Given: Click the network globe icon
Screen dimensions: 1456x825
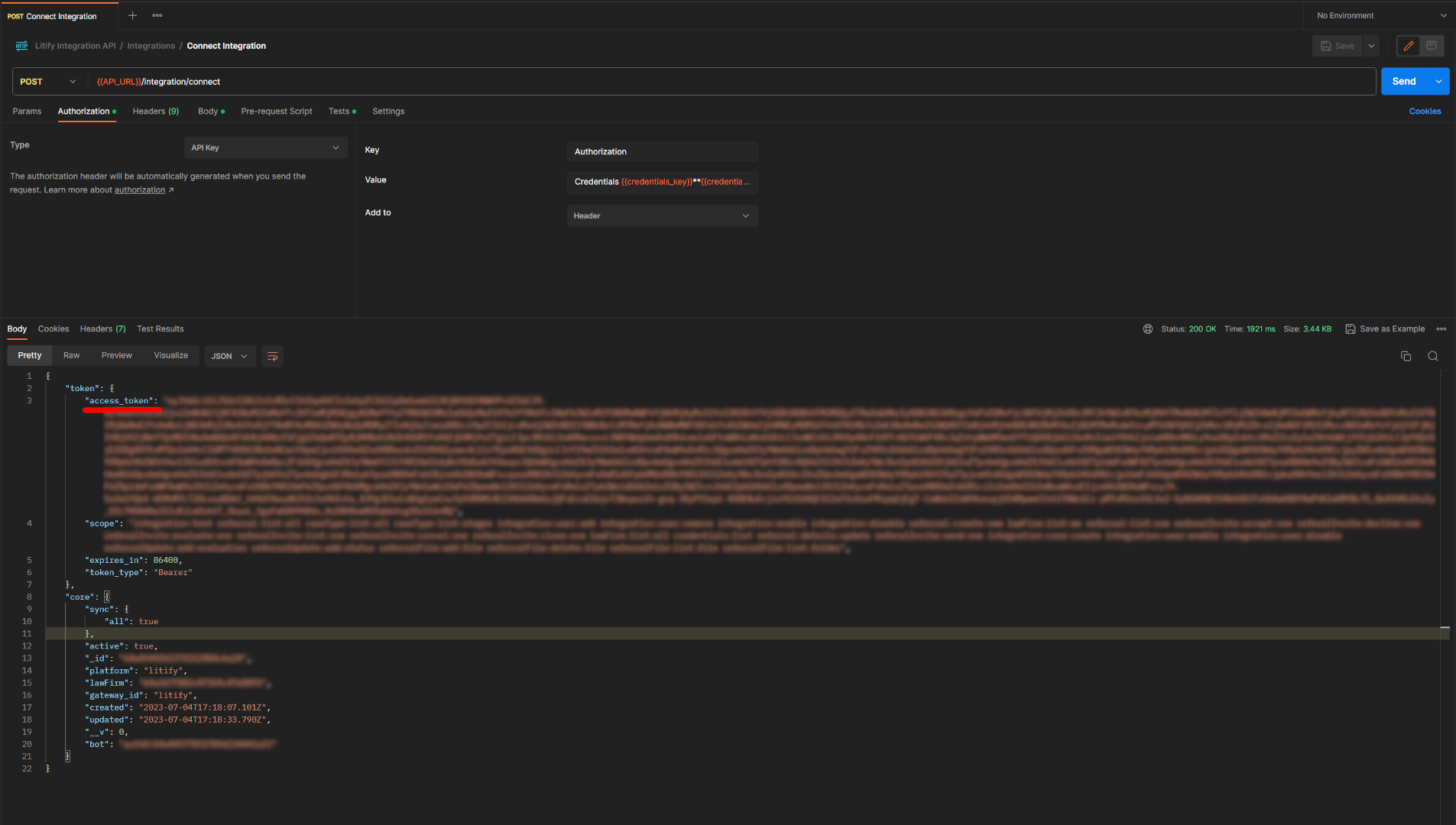Looking at the screenshot, I should (x=1147, y=329).
